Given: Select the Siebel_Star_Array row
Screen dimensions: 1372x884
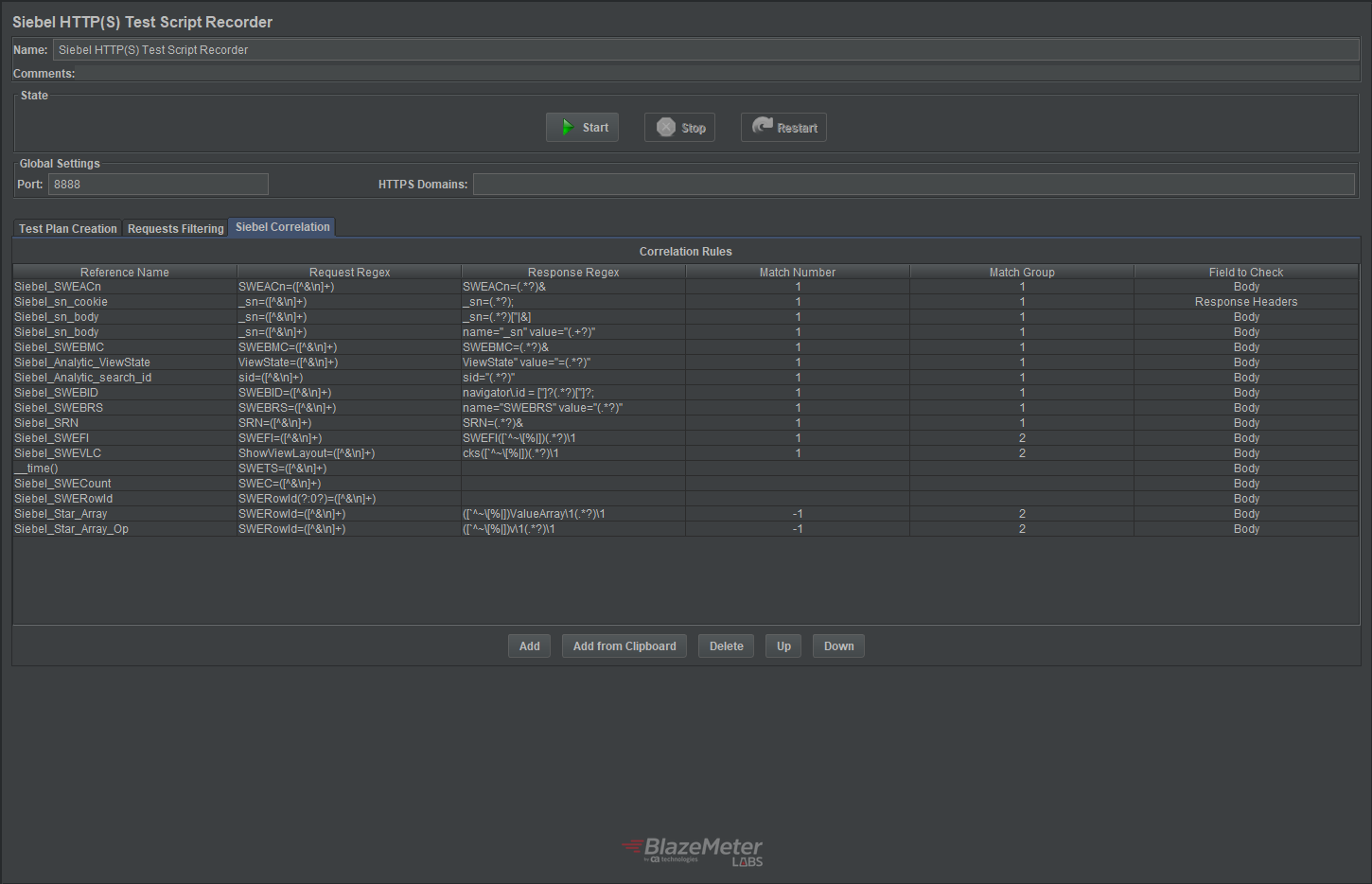Looking at the screenshot, I should (686, 514).
